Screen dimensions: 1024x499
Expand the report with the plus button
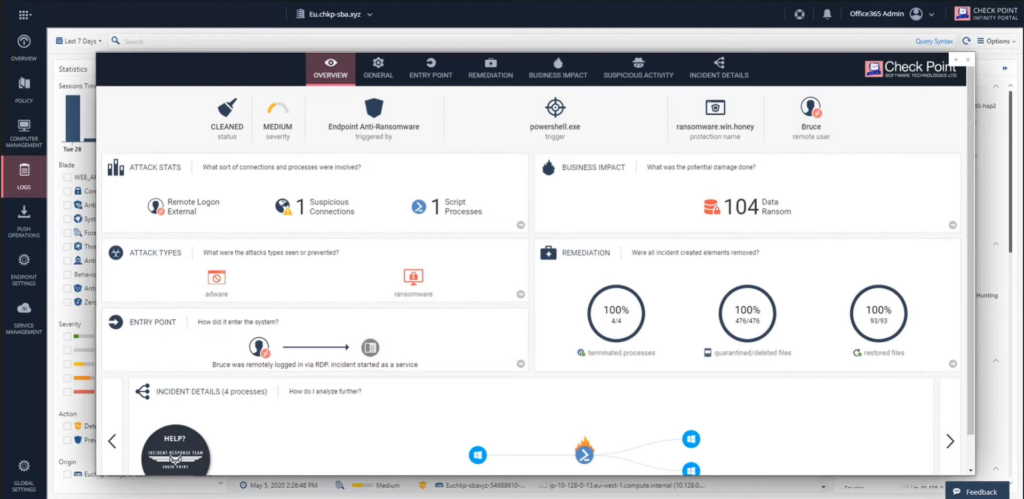tap(956, 59)
